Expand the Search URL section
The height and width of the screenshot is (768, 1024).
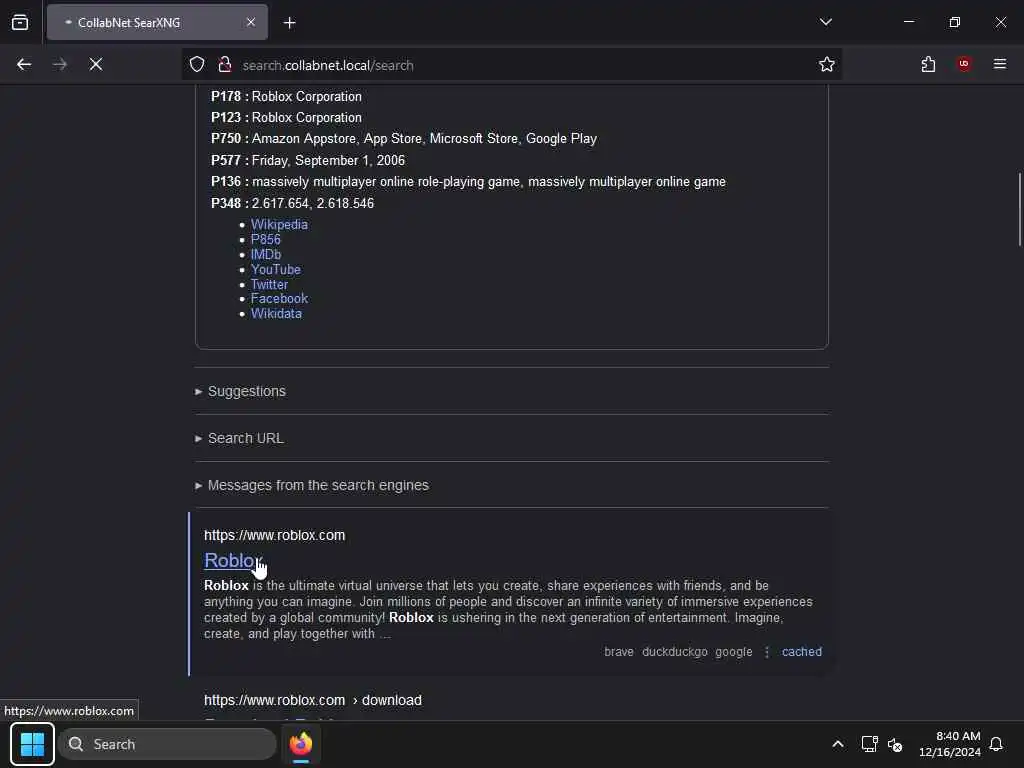[246, 438]
